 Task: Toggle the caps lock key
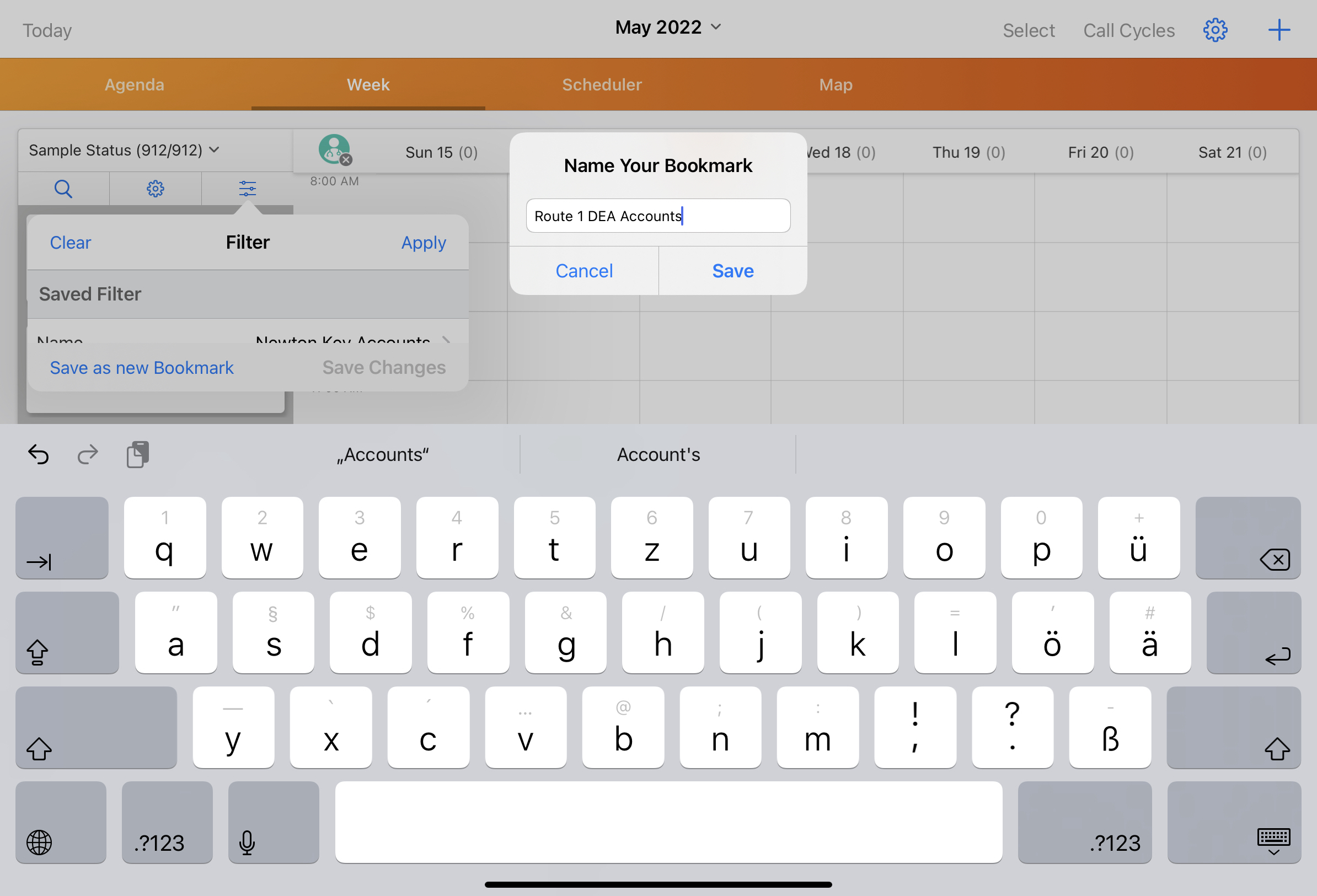coord(66,633)
